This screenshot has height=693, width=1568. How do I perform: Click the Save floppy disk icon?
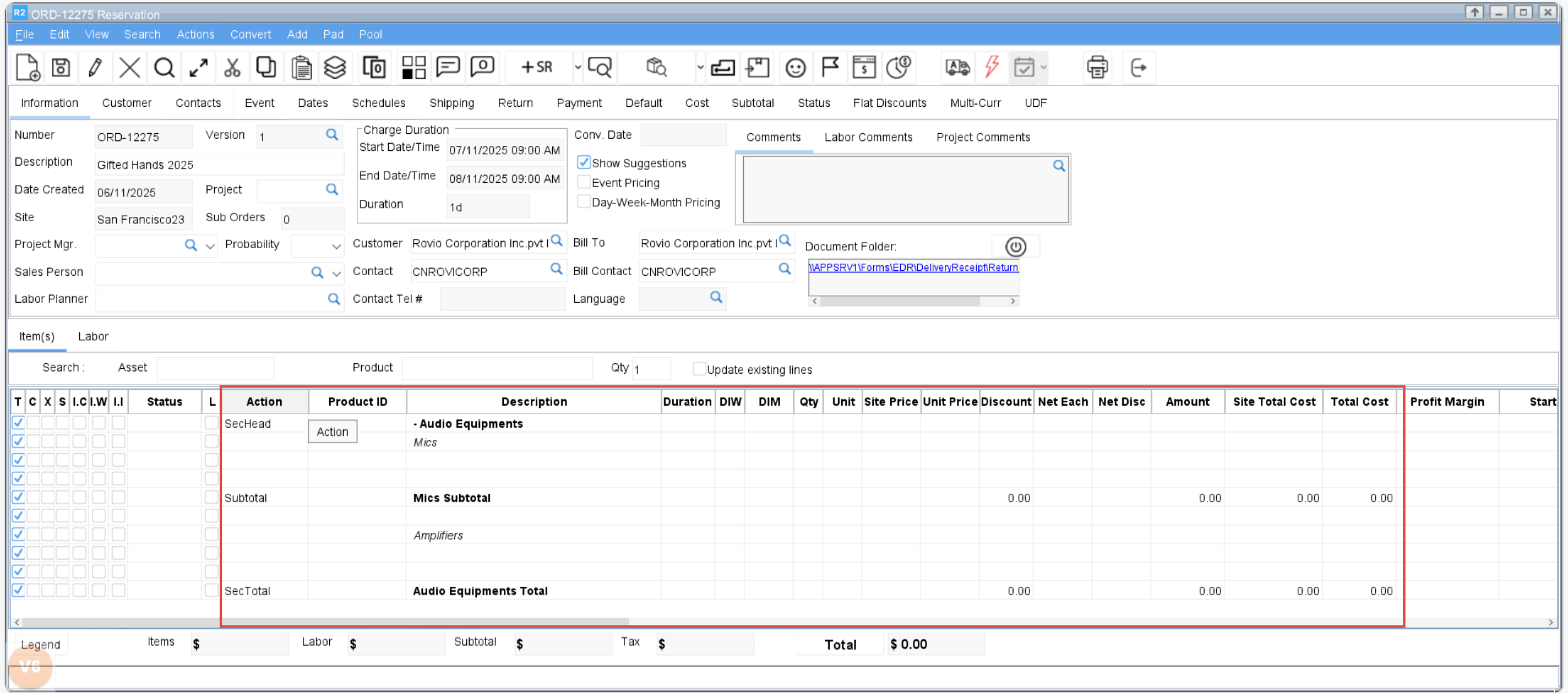coord(61,68)
